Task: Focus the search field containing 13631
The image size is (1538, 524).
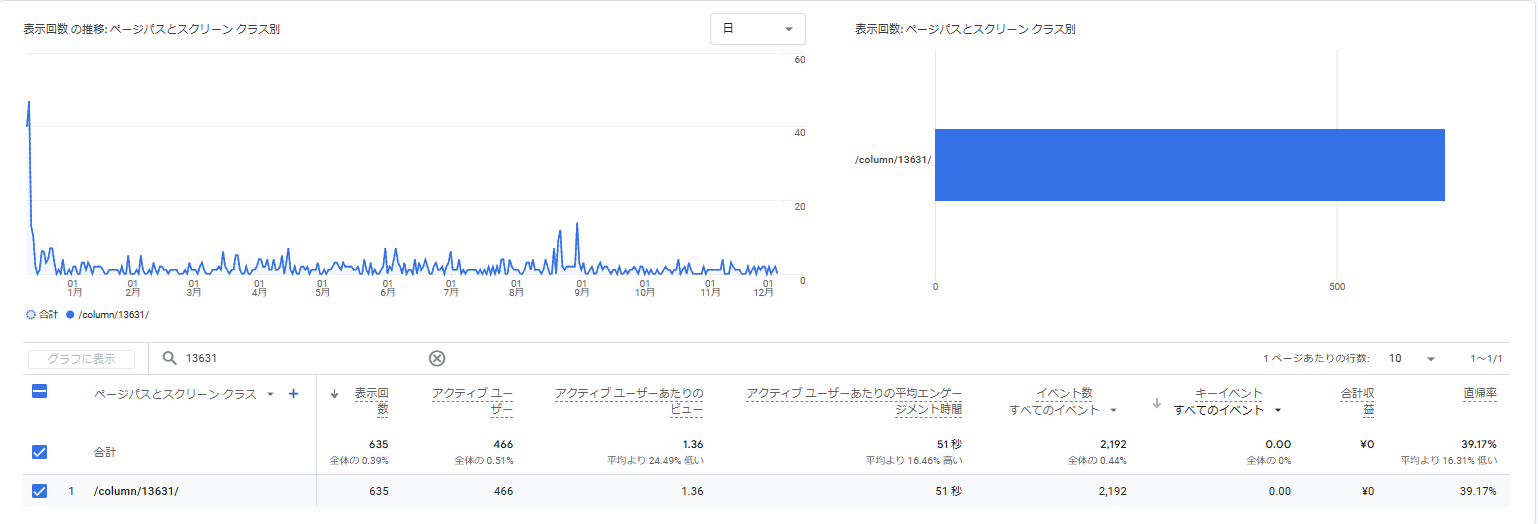Action: tap(300, 359)
